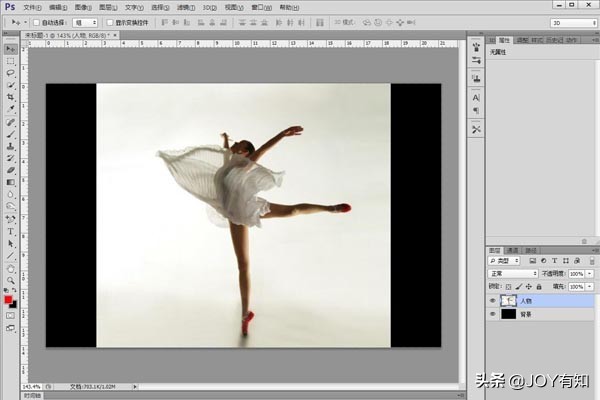This screenshot has width=600, height=400.
Task: Select the Rectangular Marquee tool
Action: (x=10, y=60)
